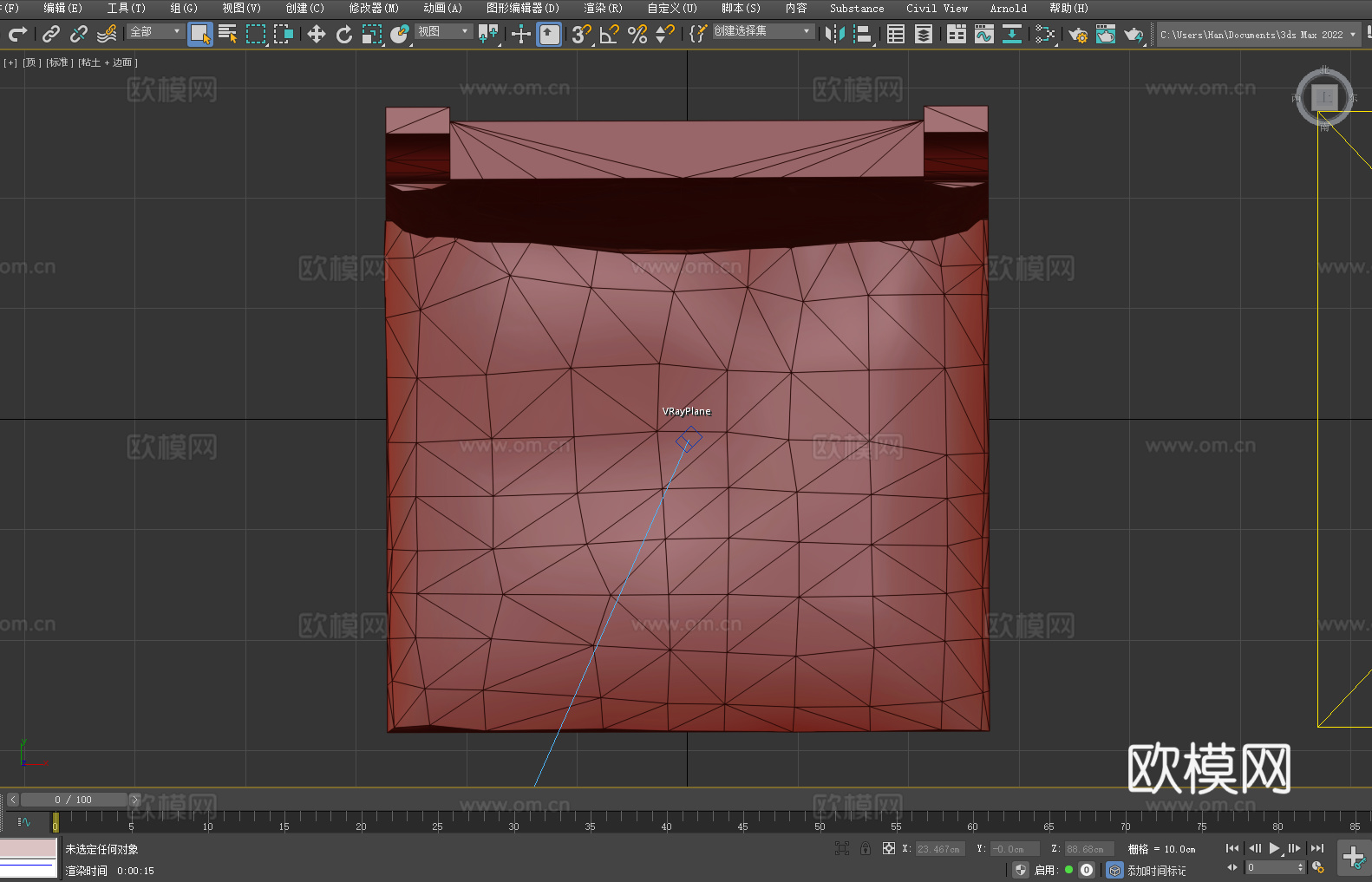Open reference coordinate system dropdown 视图

[x=443, y=31]
